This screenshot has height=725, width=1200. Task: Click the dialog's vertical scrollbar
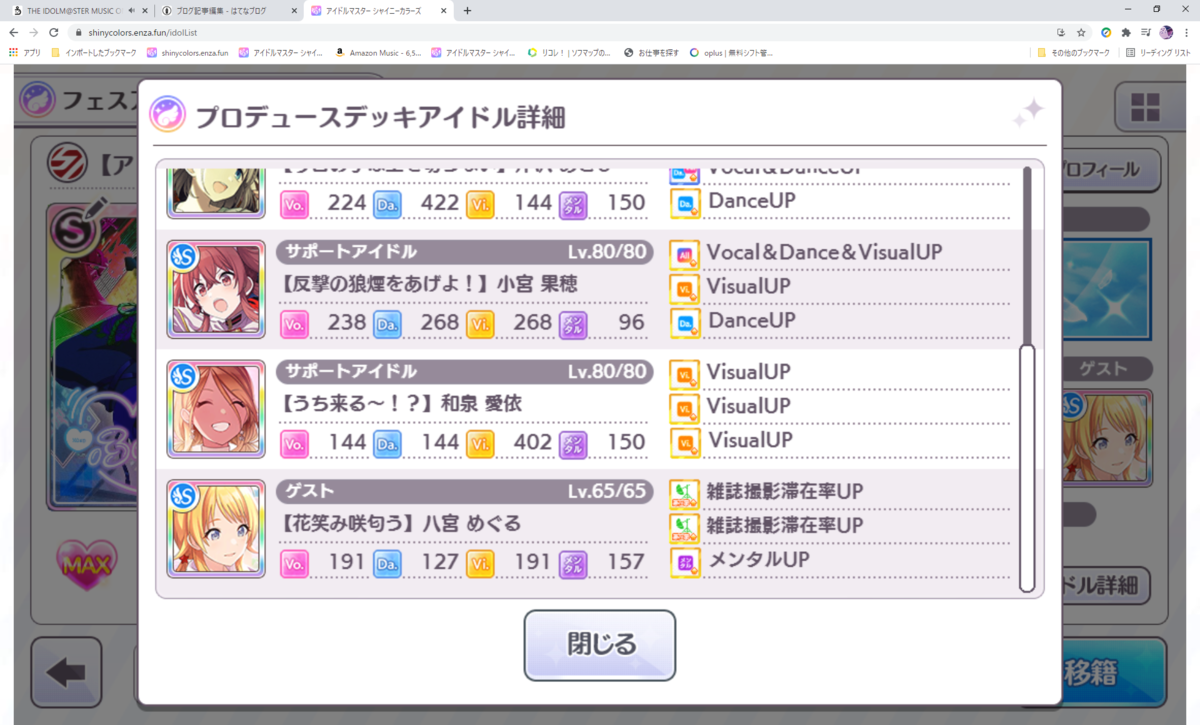click(x=1026, y=468)
